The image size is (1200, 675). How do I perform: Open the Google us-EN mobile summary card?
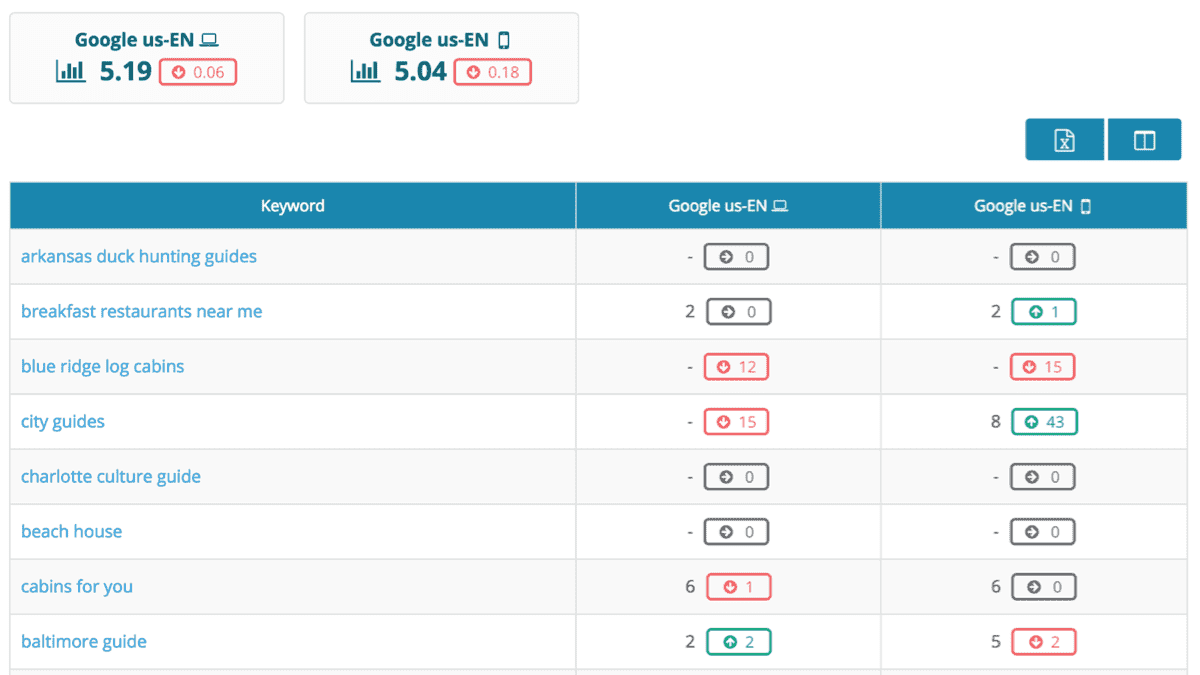tap(441, 58)
